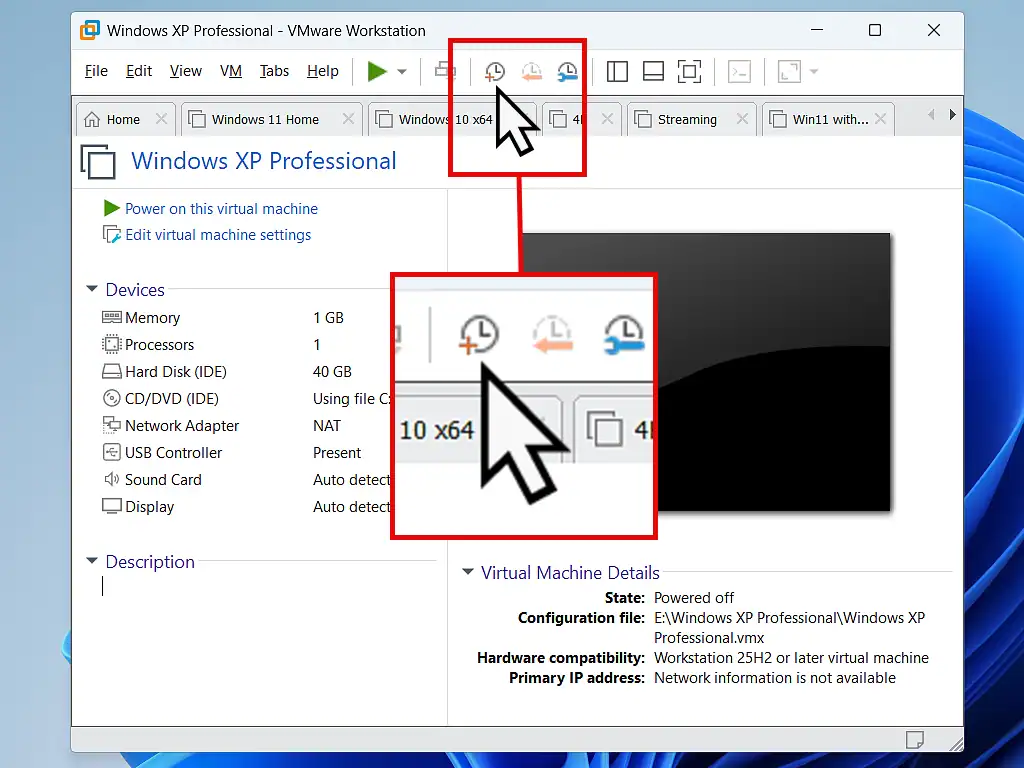The height and width of the screenshot is (768, 1024).
Task: Open the Tabs menu
Action: point(274,71)
